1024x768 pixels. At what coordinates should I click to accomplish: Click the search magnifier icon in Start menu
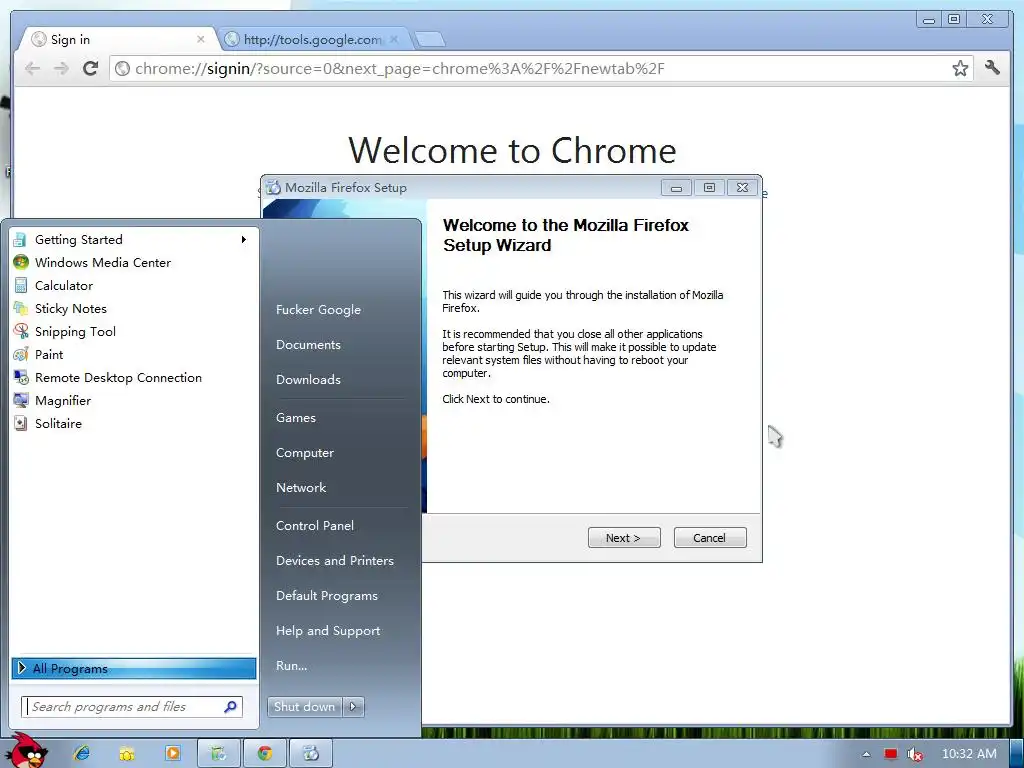tap(231, 707)
